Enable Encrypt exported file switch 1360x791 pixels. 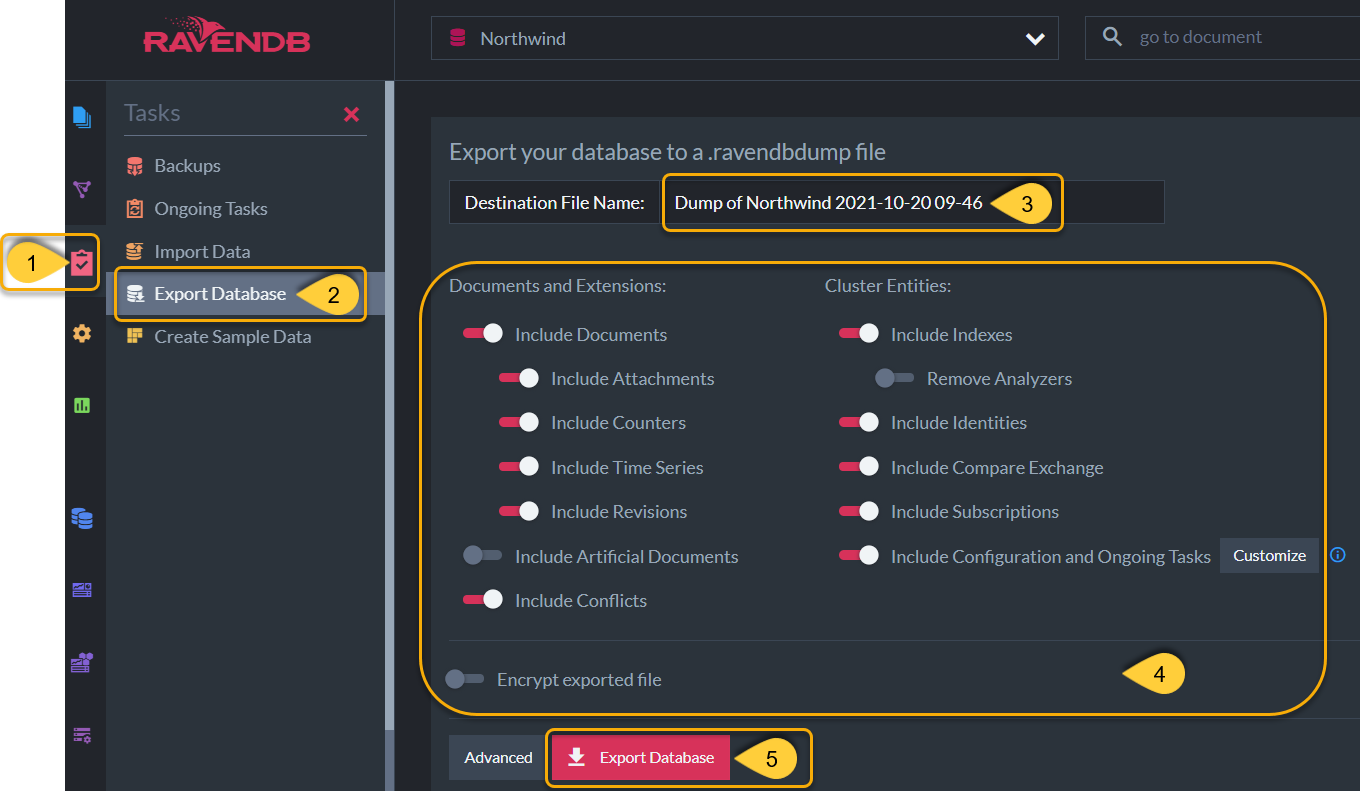[464, 679]
